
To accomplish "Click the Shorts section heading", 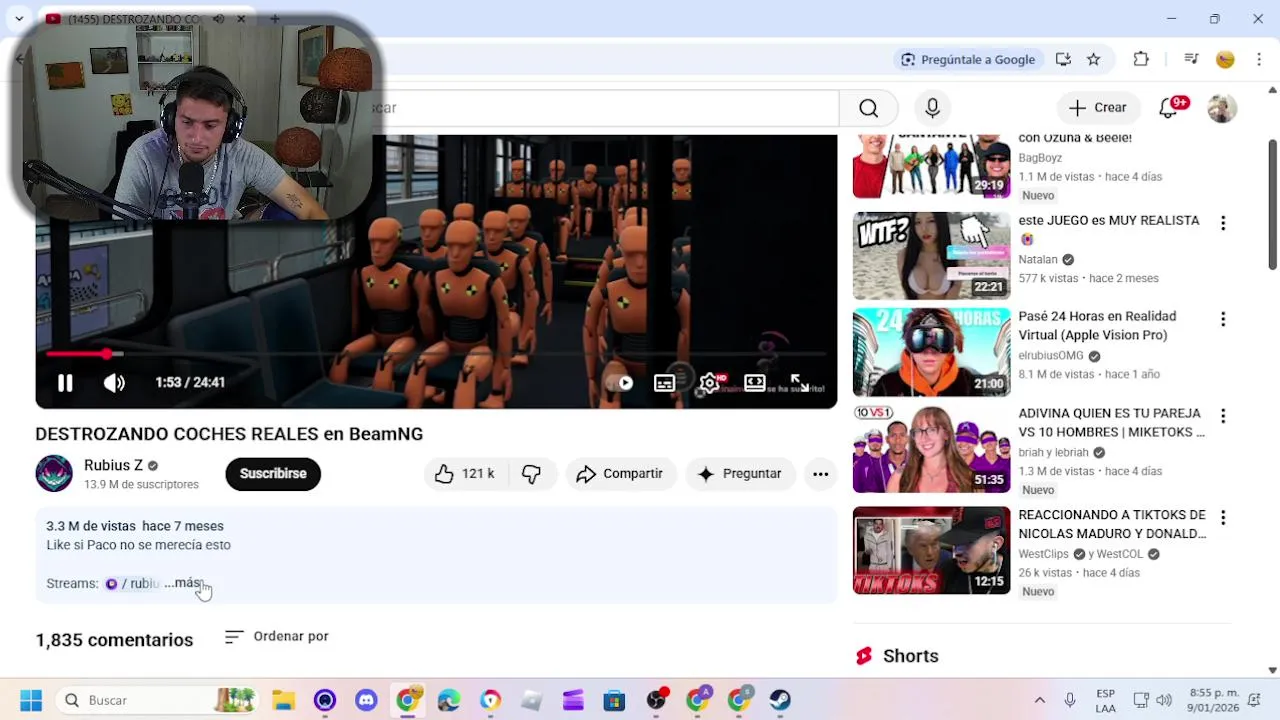I will [910, 656].
